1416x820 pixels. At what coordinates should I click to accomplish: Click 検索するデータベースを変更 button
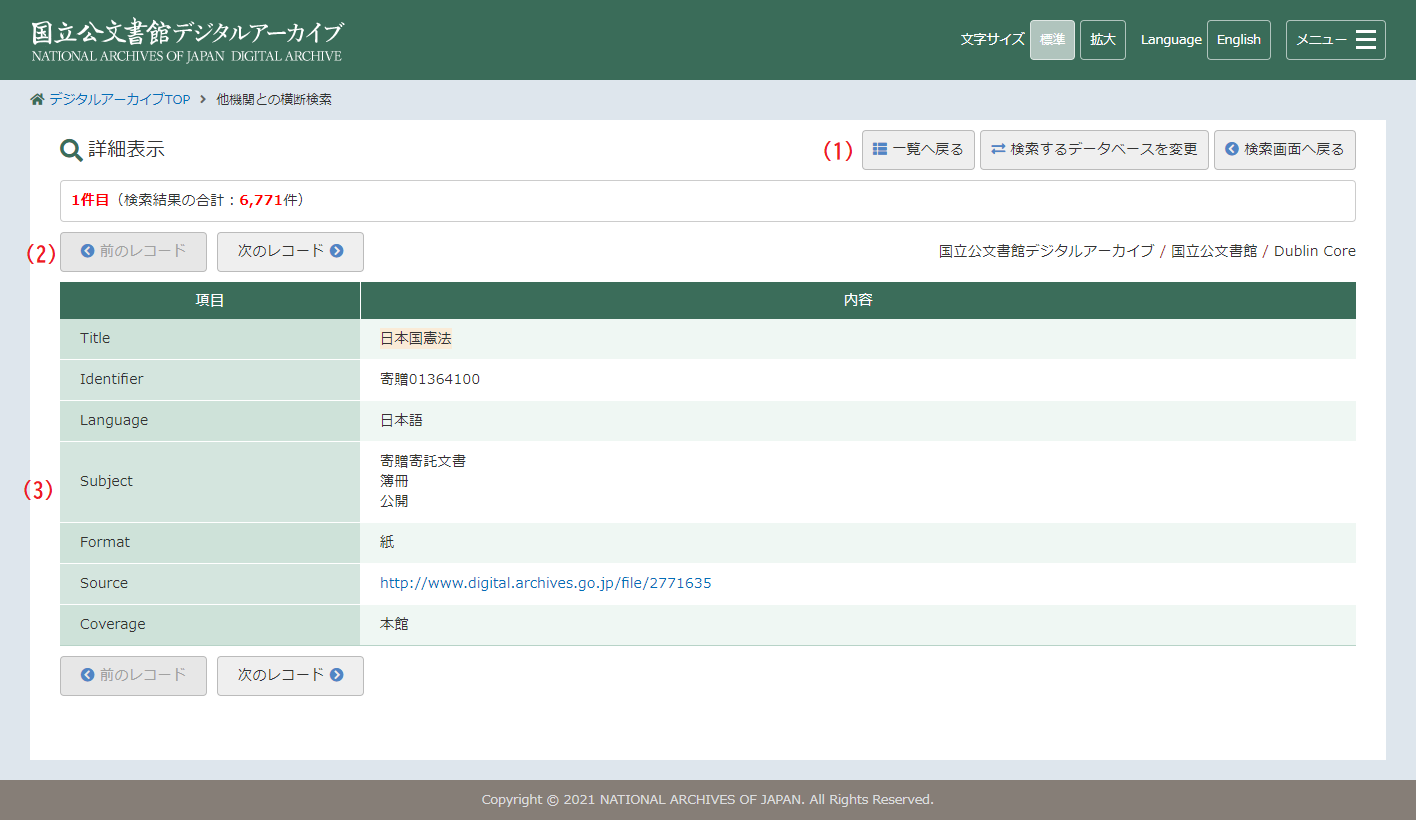pos(1094,150)
